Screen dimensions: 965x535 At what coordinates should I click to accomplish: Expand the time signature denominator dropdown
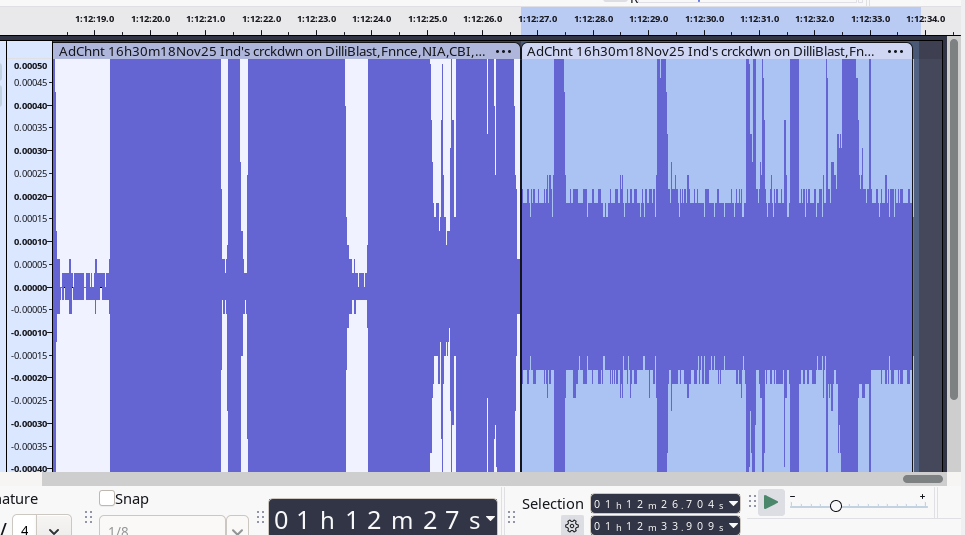(x=54, y=528)
